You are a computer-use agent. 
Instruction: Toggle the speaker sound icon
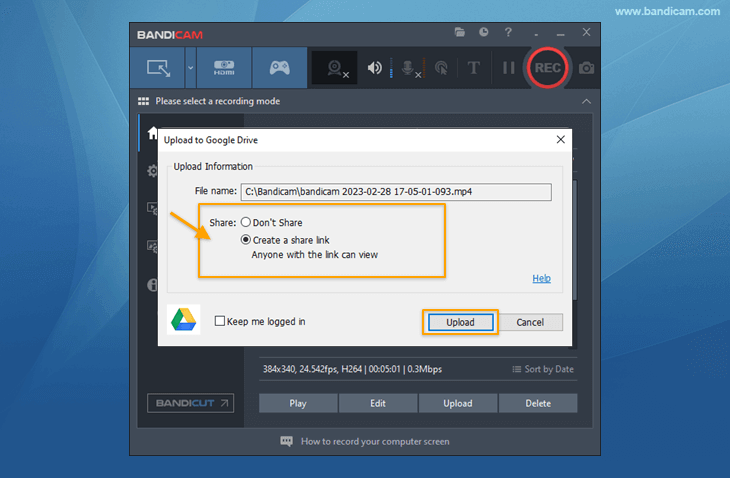[x=374, y=68]
